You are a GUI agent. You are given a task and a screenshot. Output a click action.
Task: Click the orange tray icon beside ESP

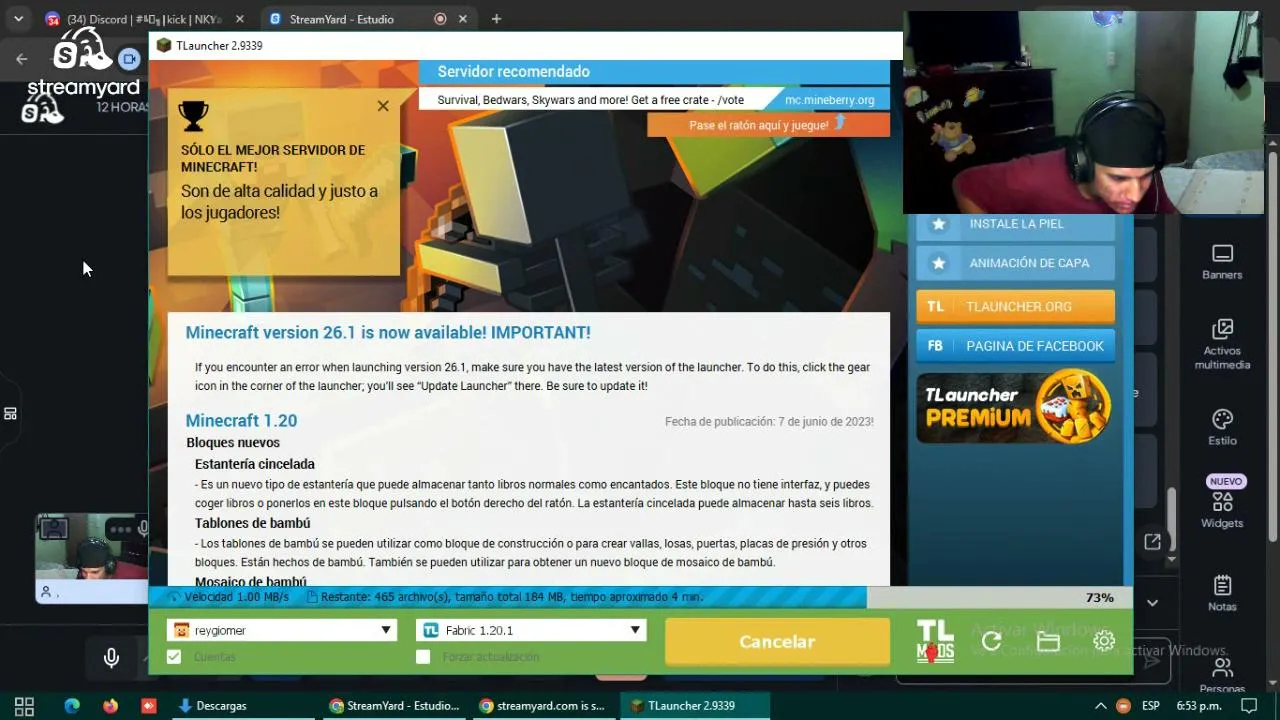(1124, 706)
